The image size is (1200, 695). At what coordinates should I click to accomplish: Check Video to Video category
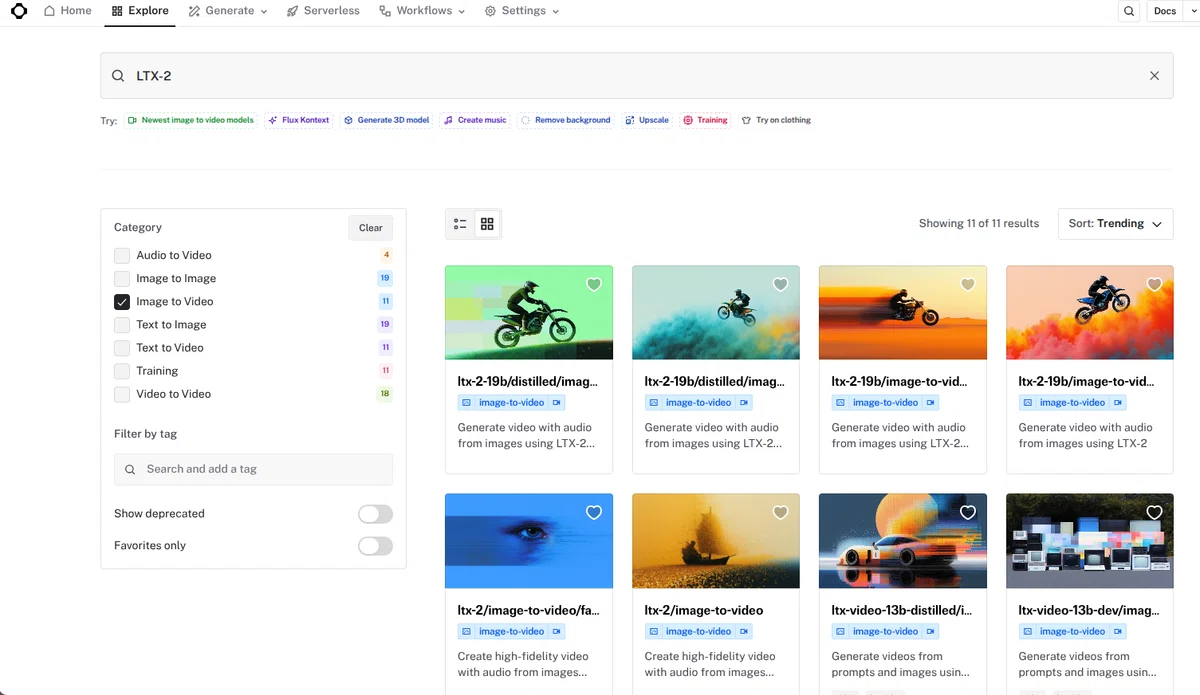(122, 394)
